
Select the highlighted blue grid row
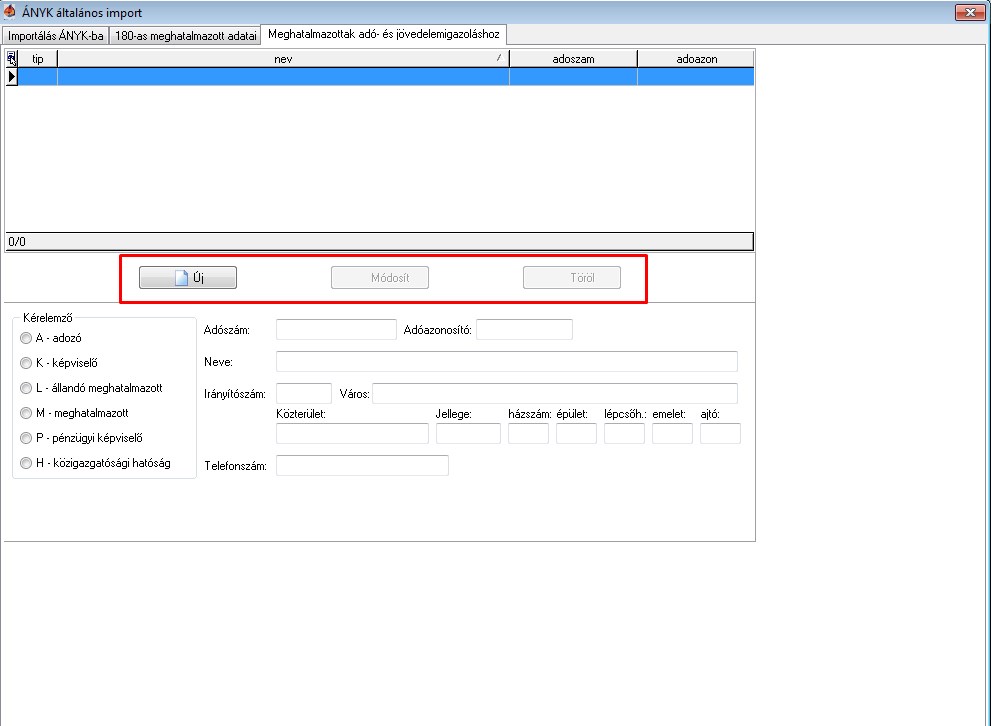tap(386, 76)
